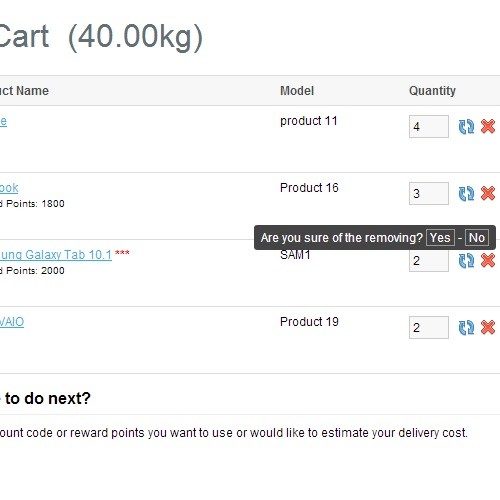Remove Samsung Galaxy Tab via red X

(x=488, y=260)
